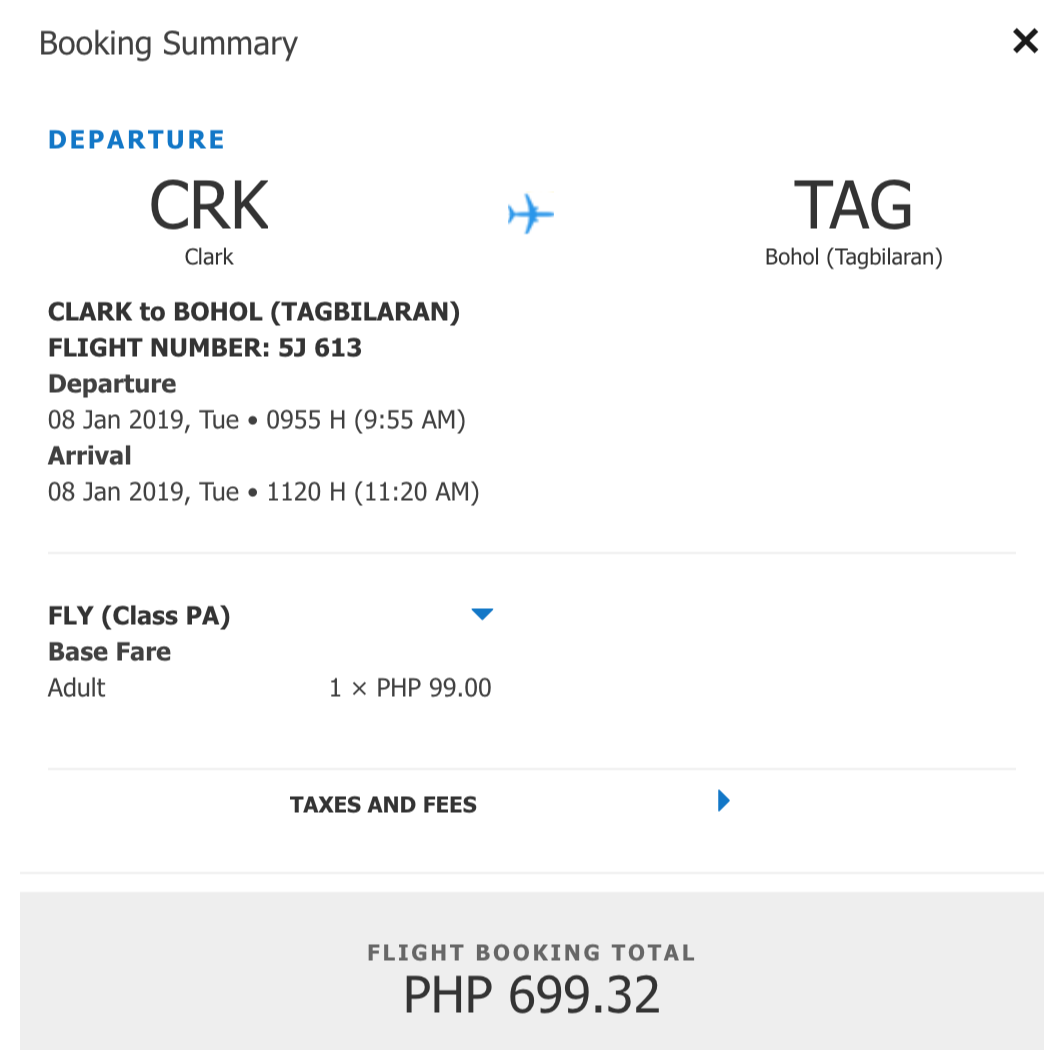
Task: Click the PHP 699.32 booking total
Action: [532, 995]
